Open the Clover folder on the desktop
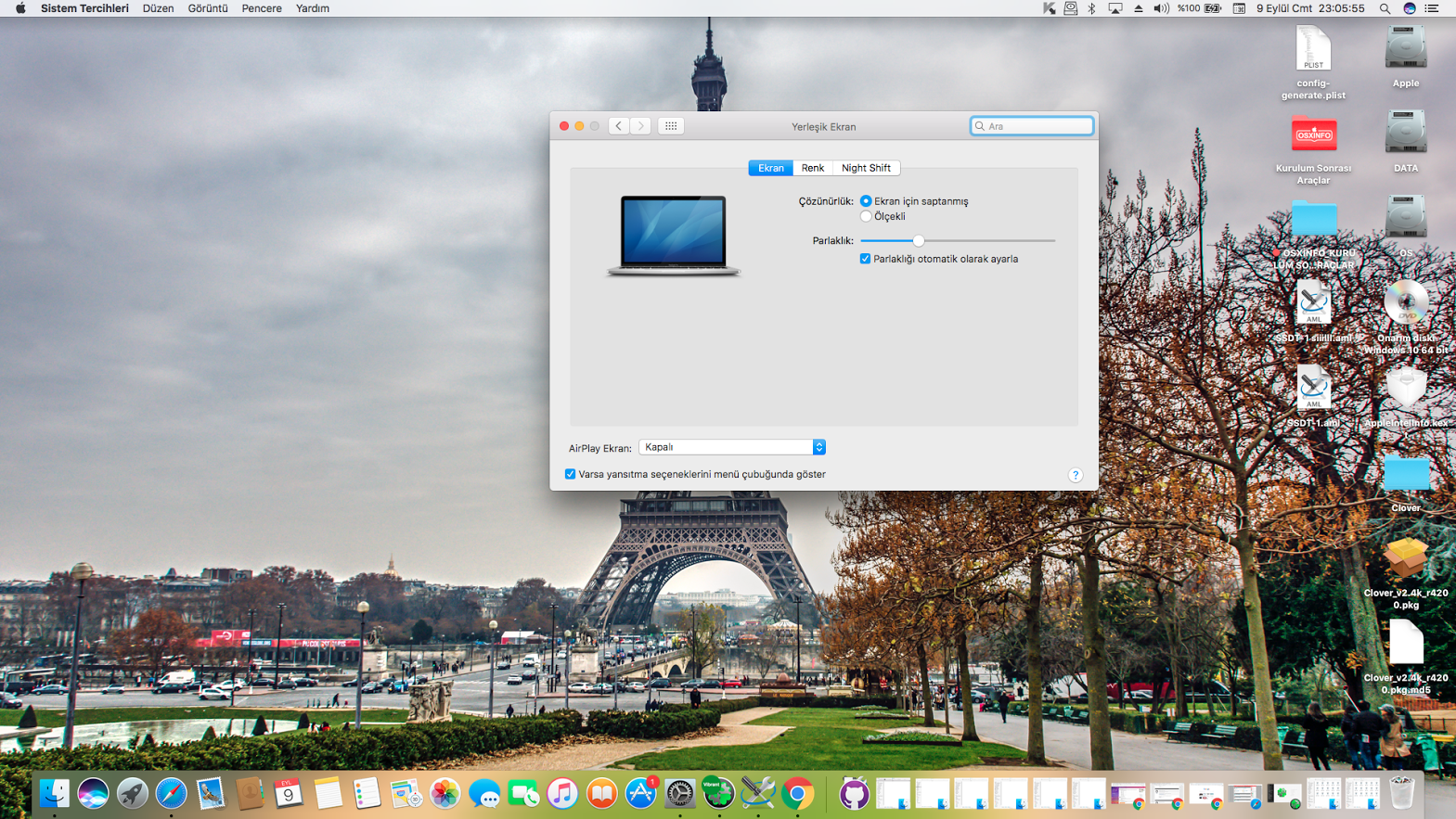The height and width of the screenshot is (819, 1456). 1405,475
